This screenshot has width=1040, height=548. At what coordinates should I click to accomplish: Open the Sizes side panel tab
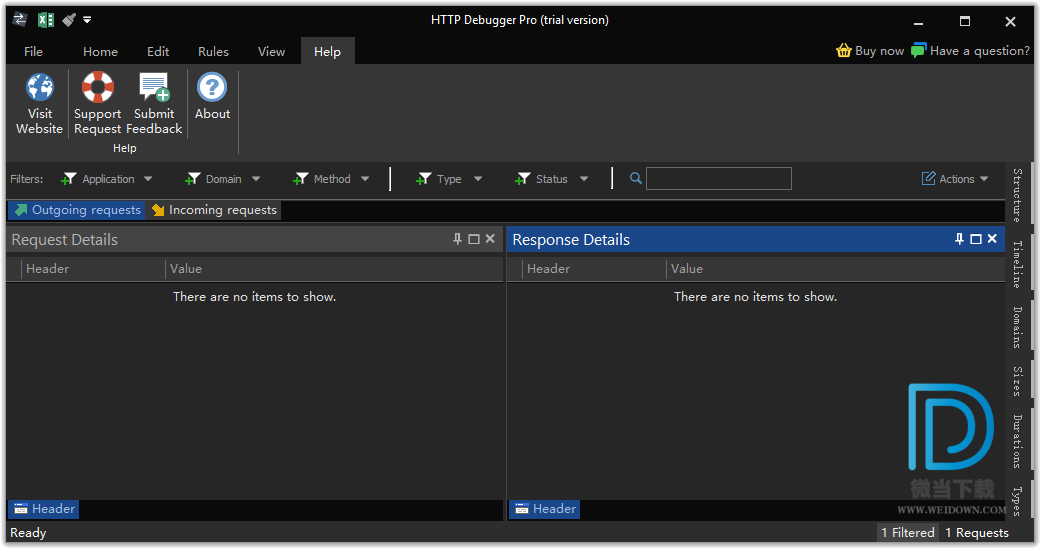coord(1017,381)
